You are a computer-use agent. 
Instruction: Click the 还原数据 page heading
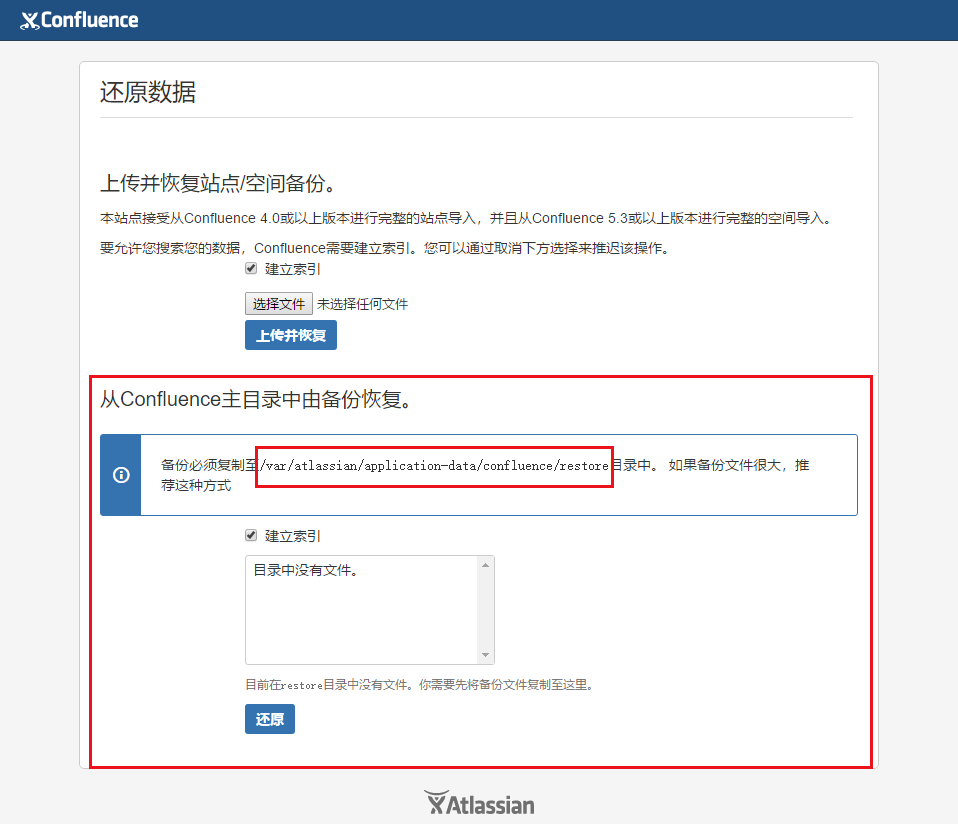coord(148,92)
